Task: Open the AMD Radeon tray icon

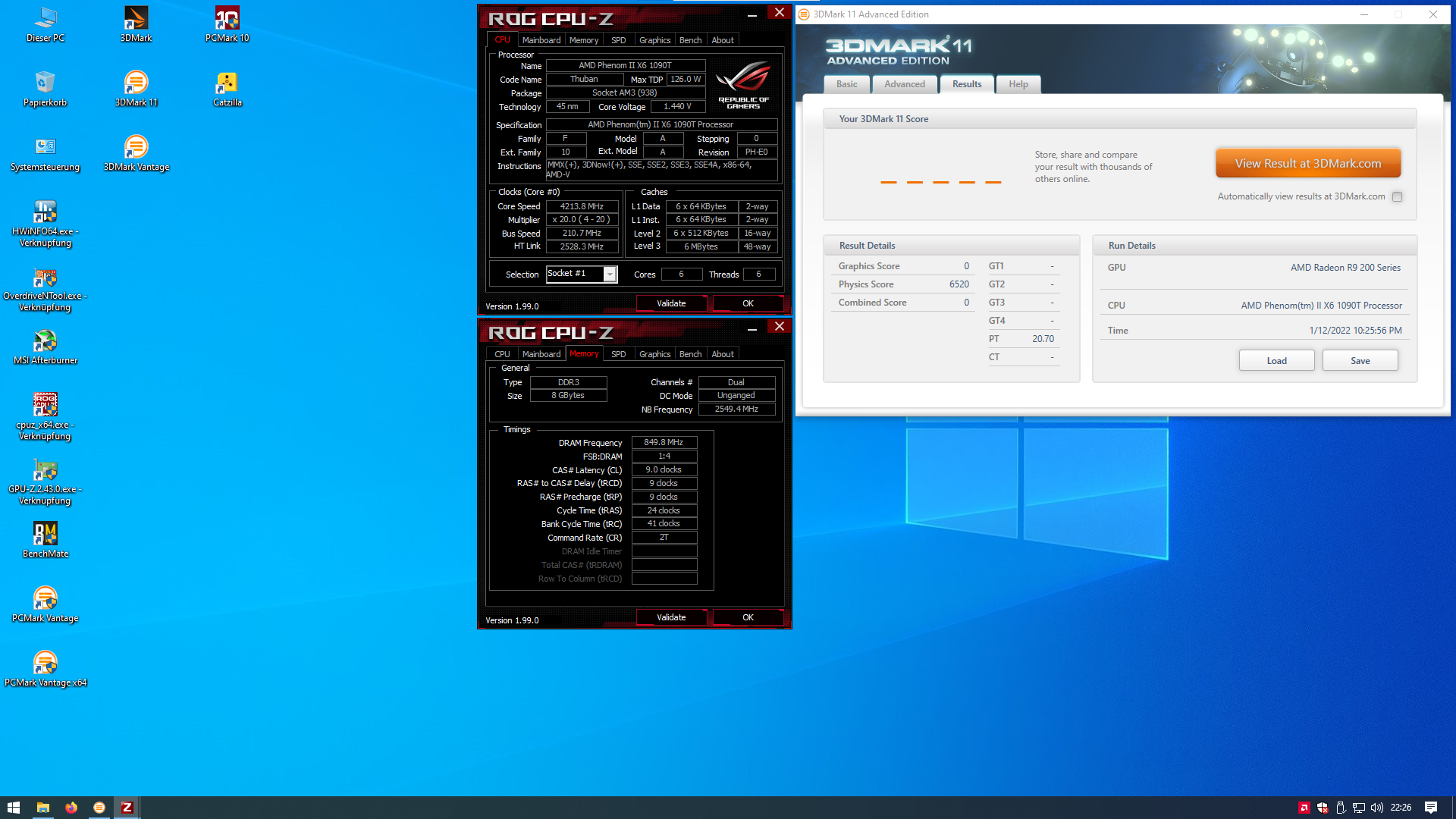Action: click(1304, 808)
